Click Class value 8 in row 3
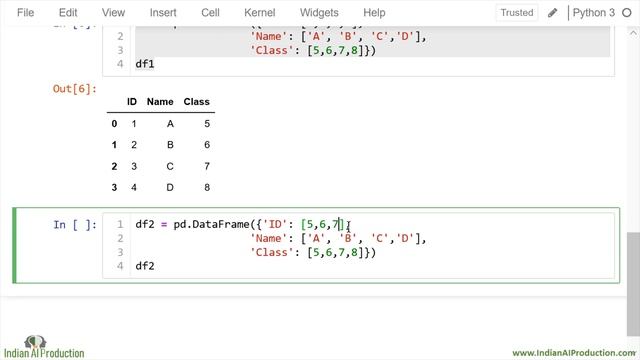 coord(207,187)
